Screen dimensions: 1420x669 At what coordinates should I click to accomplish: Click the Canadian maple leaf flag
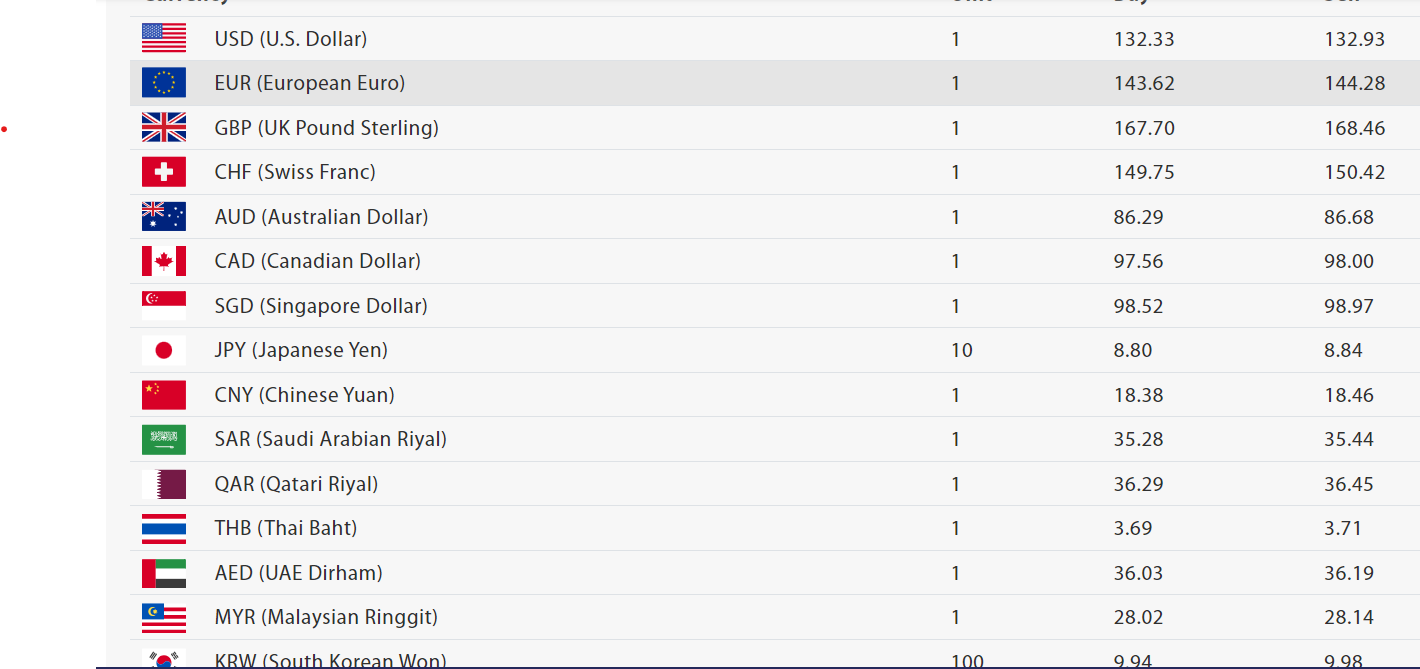[x=164, y=261]
